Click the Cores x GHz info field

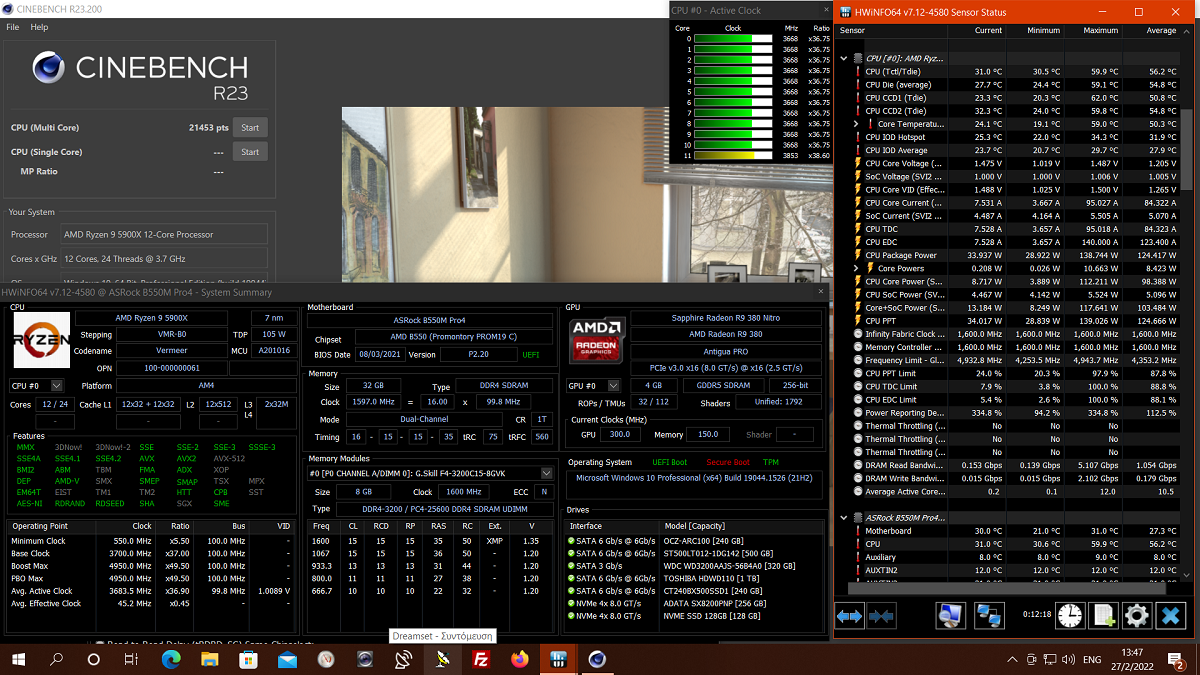[x=163, y=258]
